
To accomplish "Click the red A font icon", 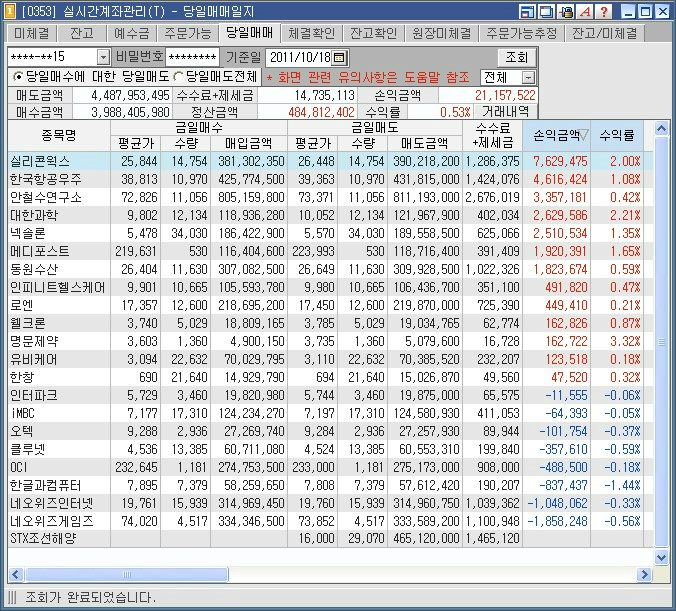I will (584, 12).
